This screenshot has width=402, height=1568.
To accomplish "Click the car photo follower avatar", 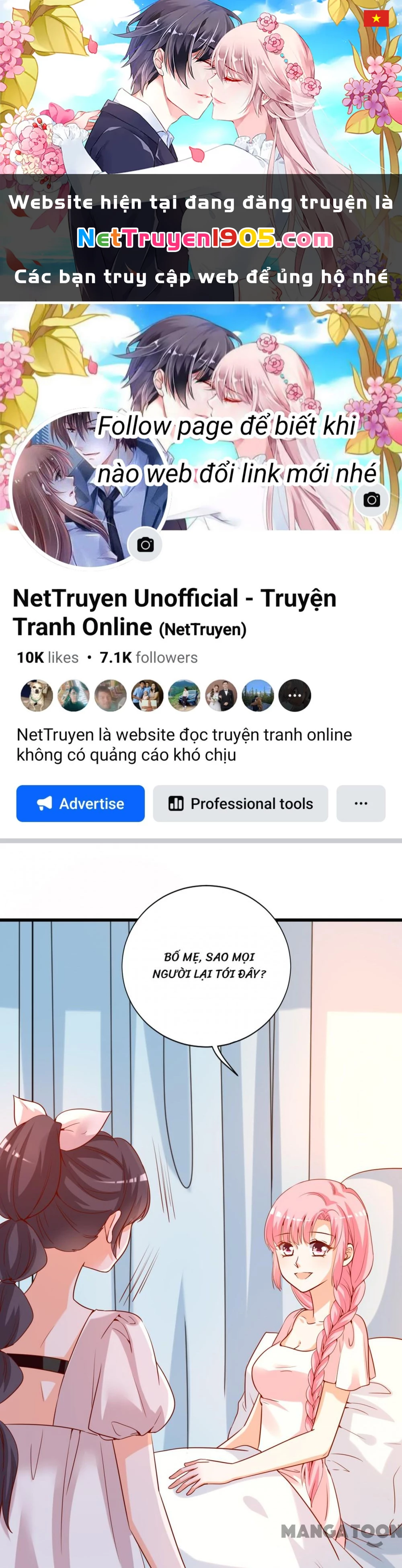I will pos(184,695).
